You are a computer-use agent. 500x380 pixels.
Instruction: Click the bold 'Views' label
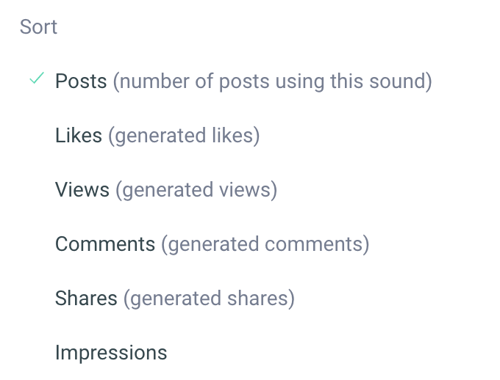[x=82, y=190]
